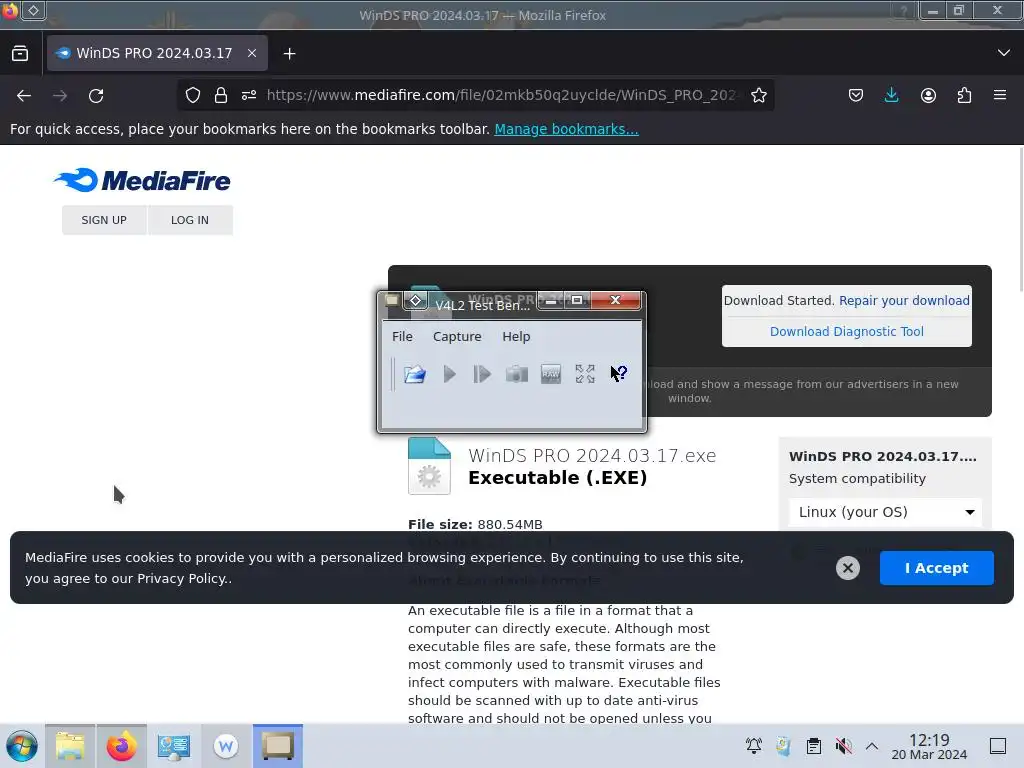Click the Download Diagnostic Tool link
The height and width of the screenshot is (768, 1024).
pos(846,331)
